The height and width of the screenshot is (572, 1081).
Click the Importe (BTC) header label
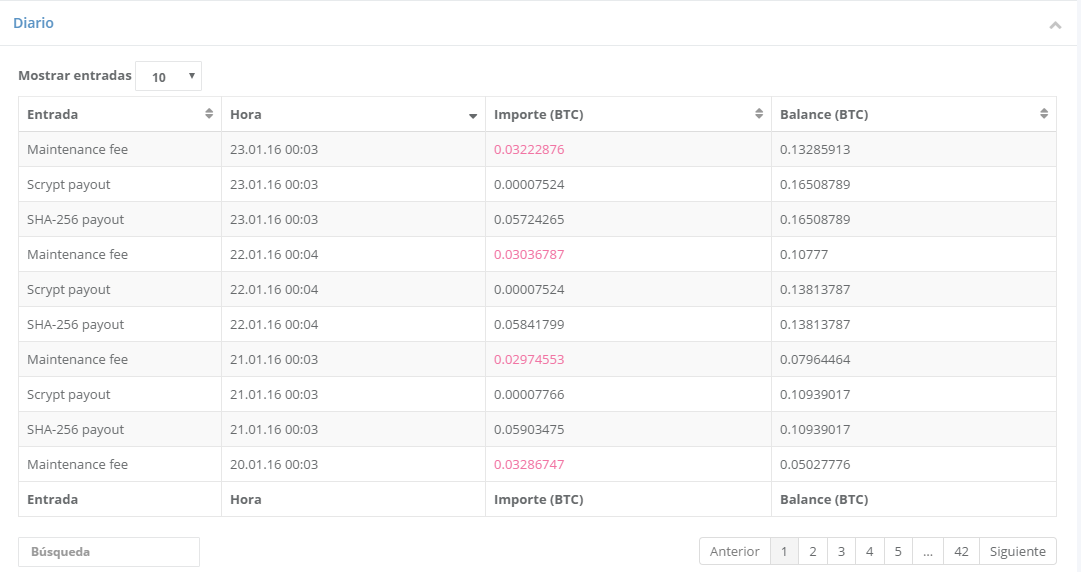(538, 114)
